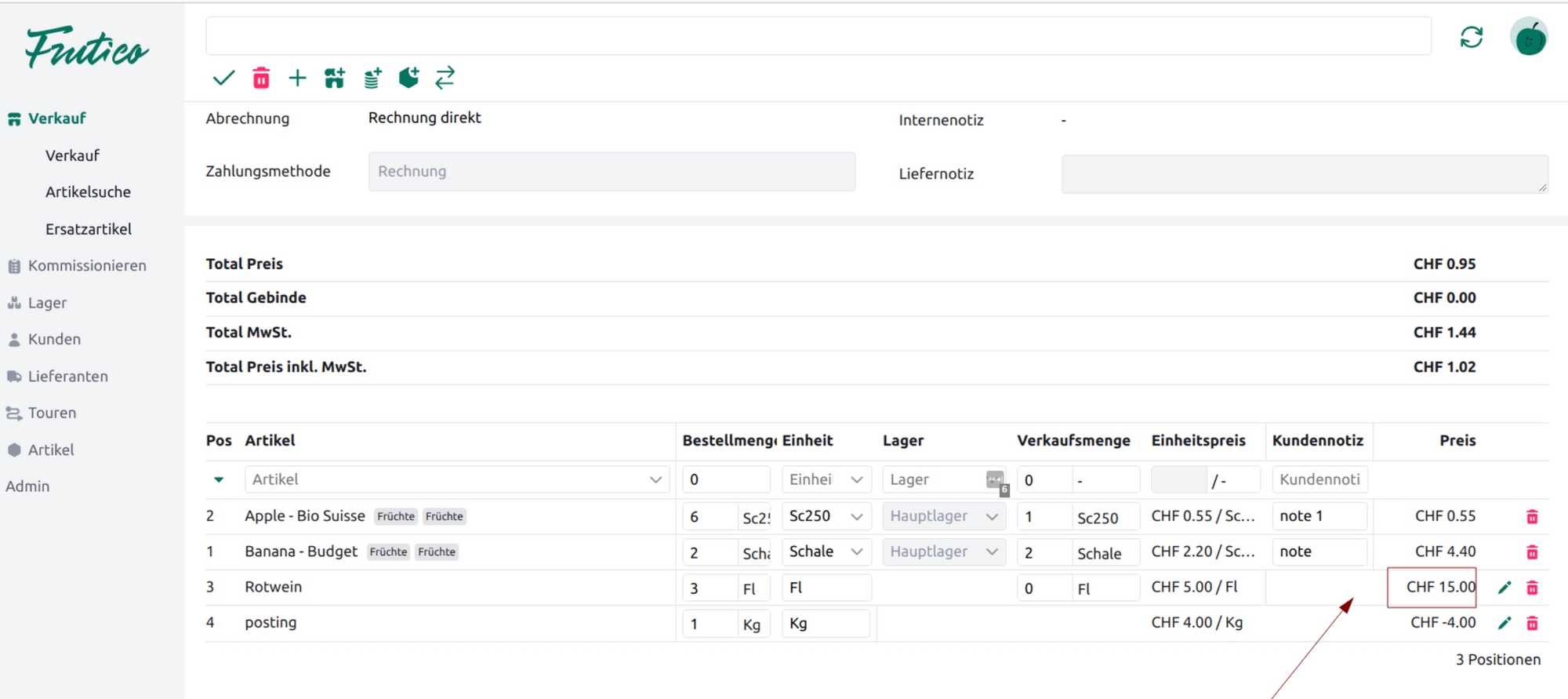
Task: Open the user avatar at top right
Action: coord(1528,37)
